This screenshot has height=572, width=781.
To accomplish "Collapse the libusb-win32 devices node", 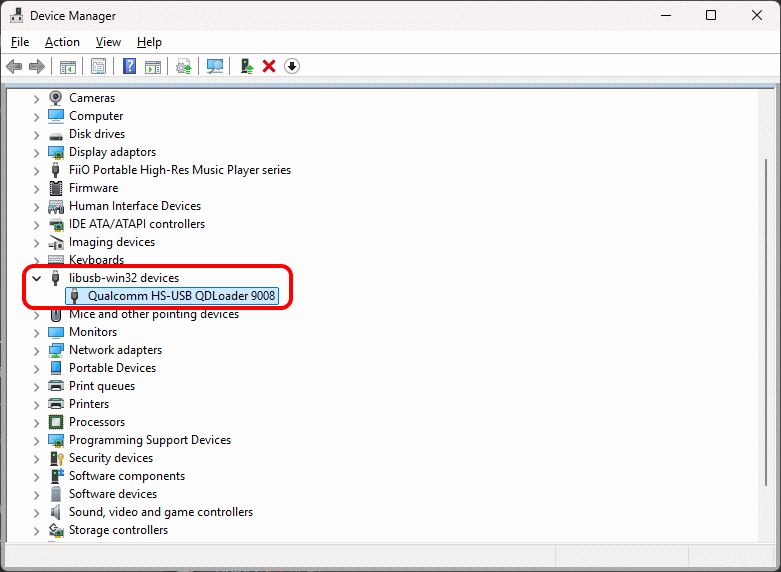I will click(x=36, y=278).
